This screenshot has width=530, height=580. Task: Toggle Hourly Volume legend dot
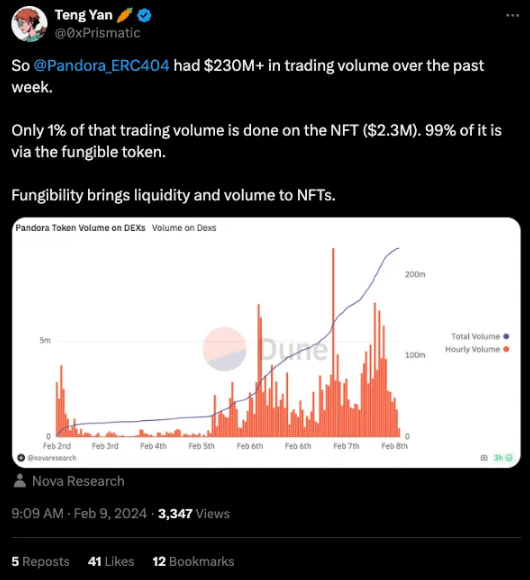coord(506,349)
